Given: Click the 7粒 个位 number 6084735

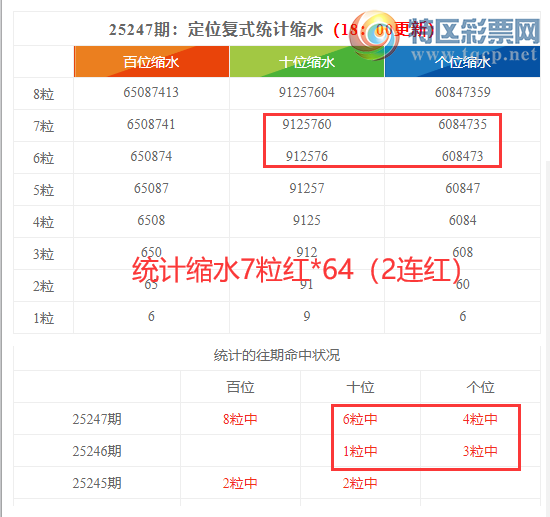Looking at the screenshot, I should pyautogui.click(x=463, y=125).
